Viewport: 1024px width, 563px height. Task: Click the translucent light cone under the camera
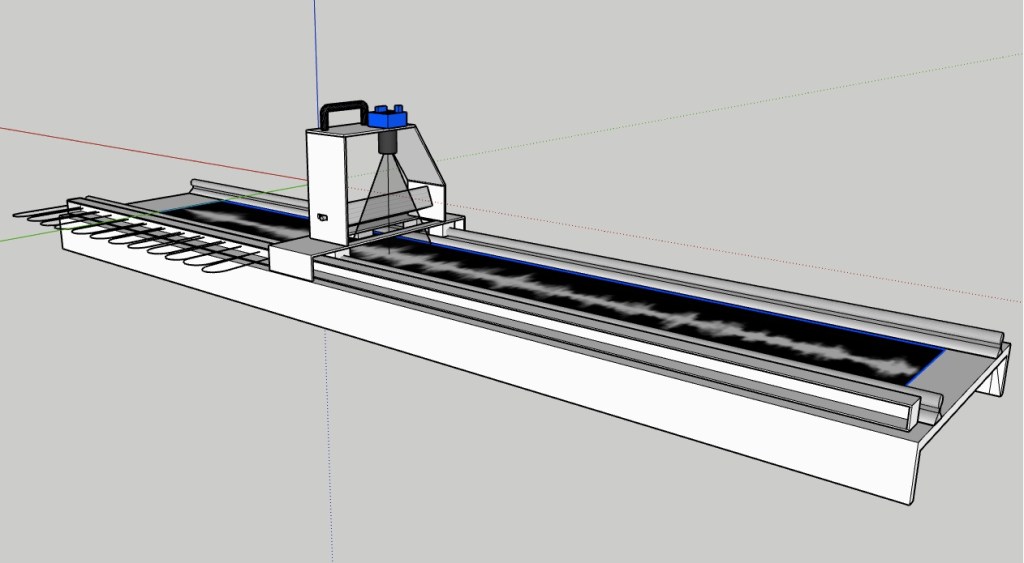(392, 195)
